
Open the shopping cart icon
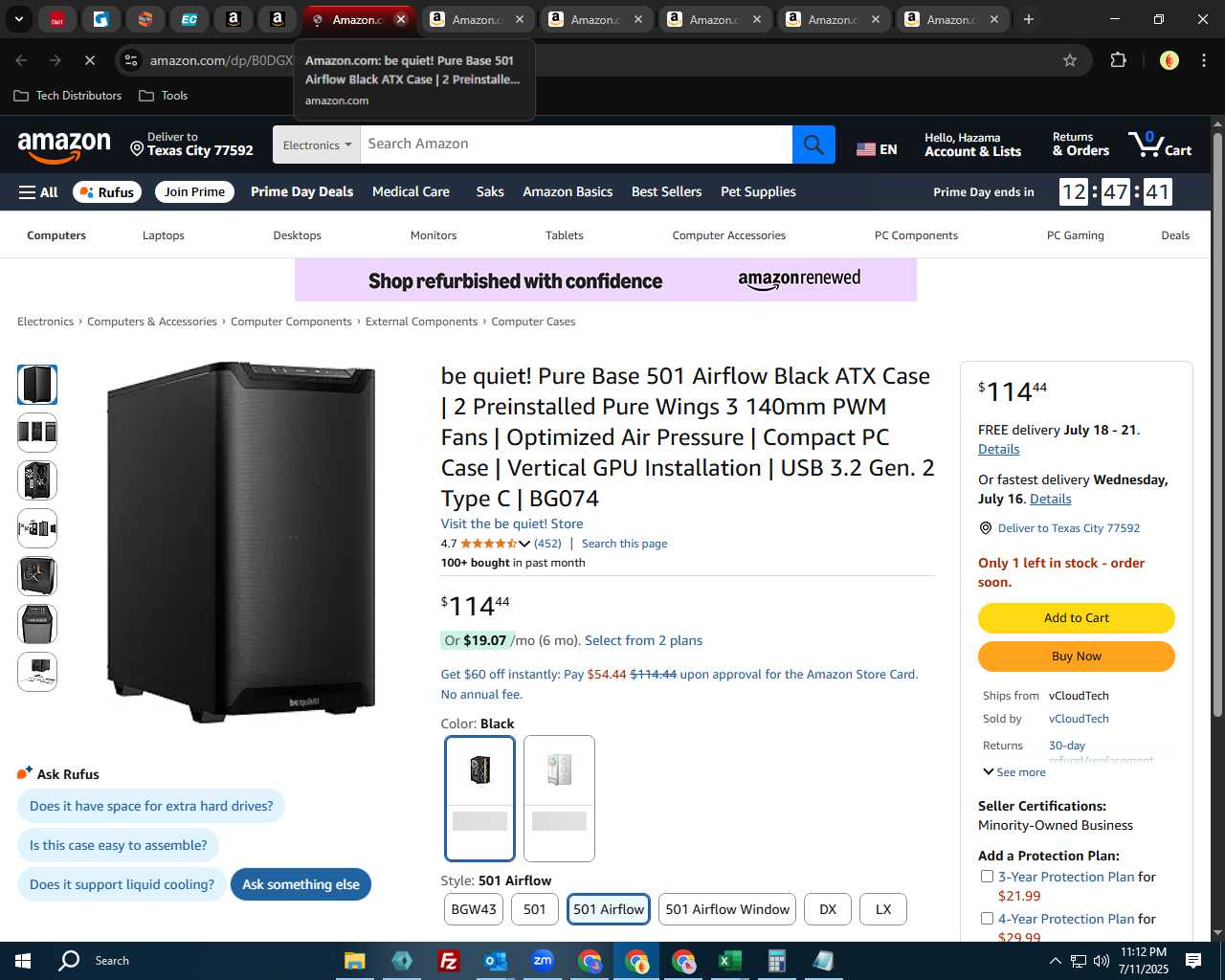point(1160,145)
